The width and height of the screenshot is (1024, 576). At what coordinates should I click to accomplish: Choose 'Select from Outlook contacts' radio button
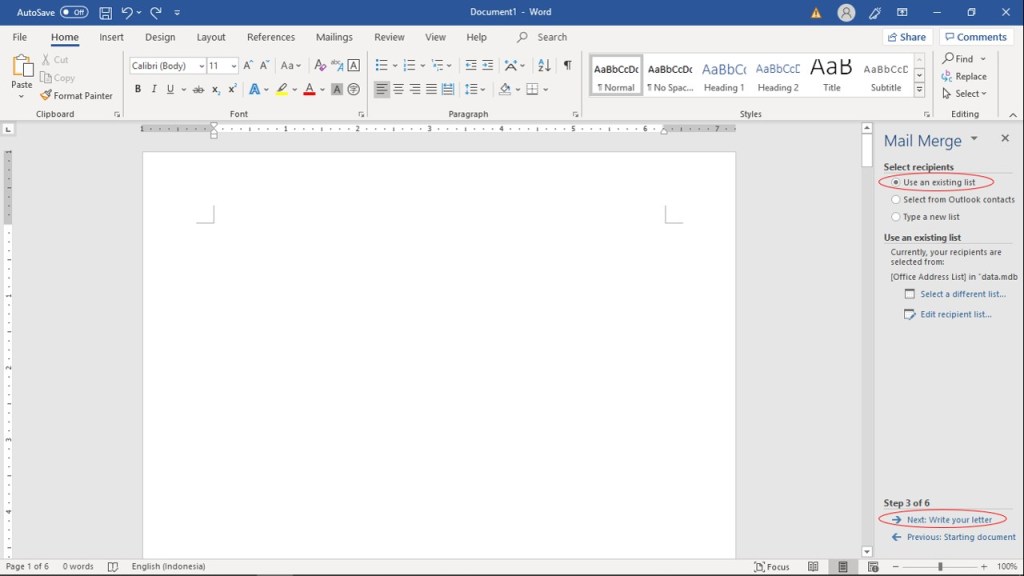click(896, 200)
